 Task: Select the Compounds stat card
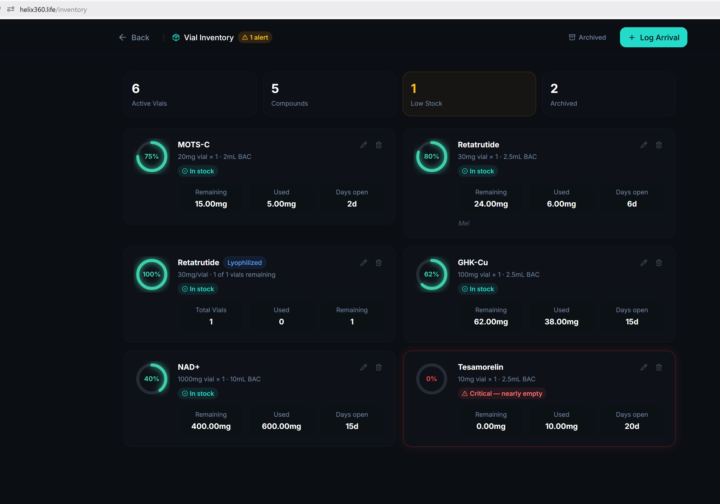pyautogui.click(x=329, y=94)
